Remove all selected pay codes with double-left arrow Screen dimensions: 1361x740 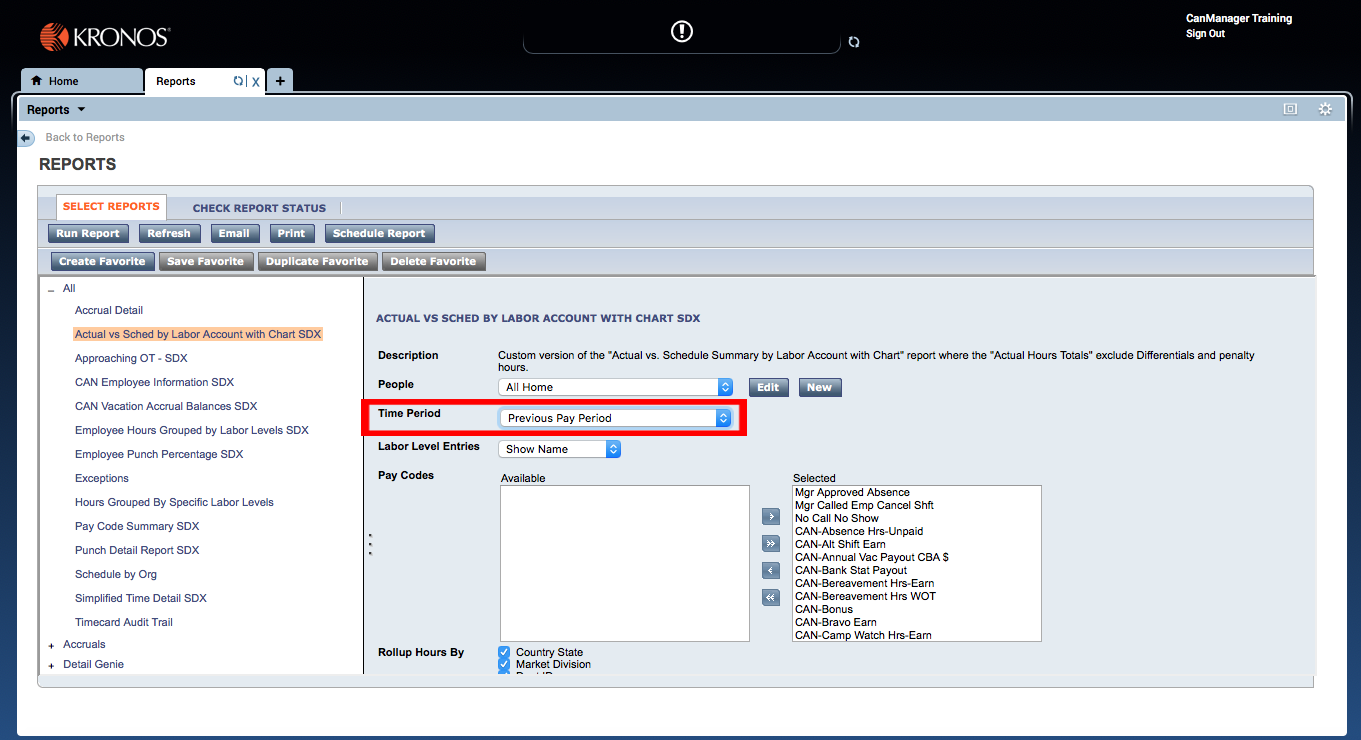click(x=770, y=597)
